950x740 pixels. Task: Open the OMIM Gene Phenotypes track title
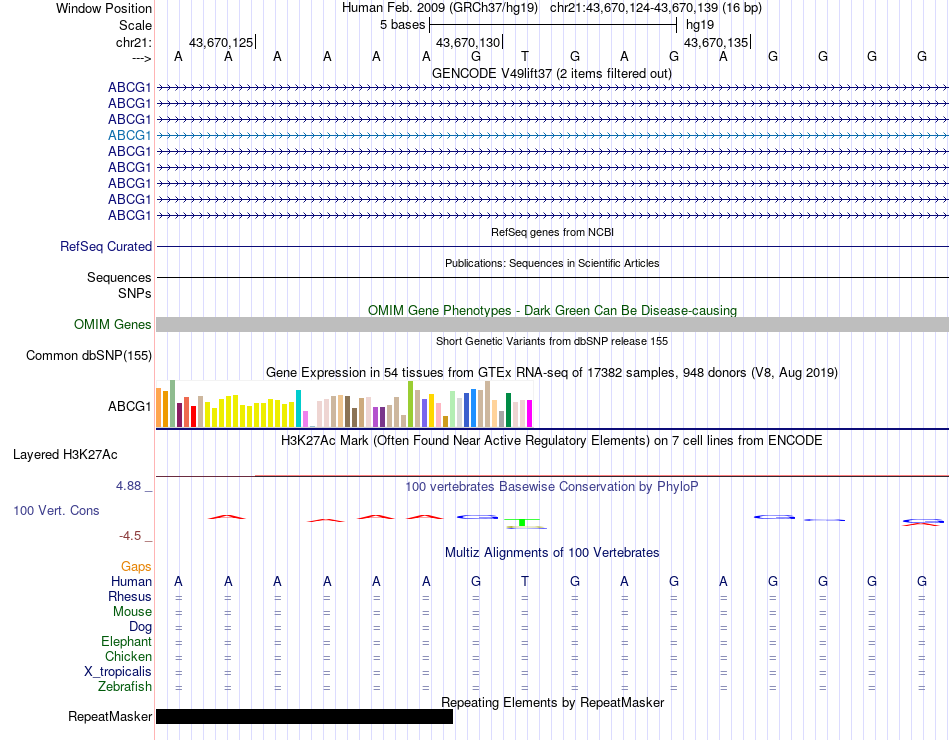(552, 310)
